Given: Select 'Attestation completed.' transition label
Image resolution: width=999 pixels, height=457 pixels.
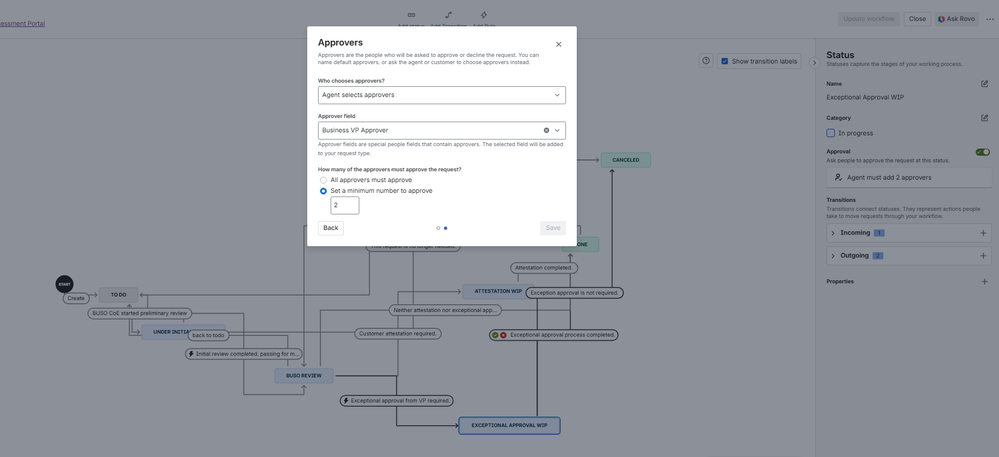Looking at the screenshot, I should pos(544,268).
